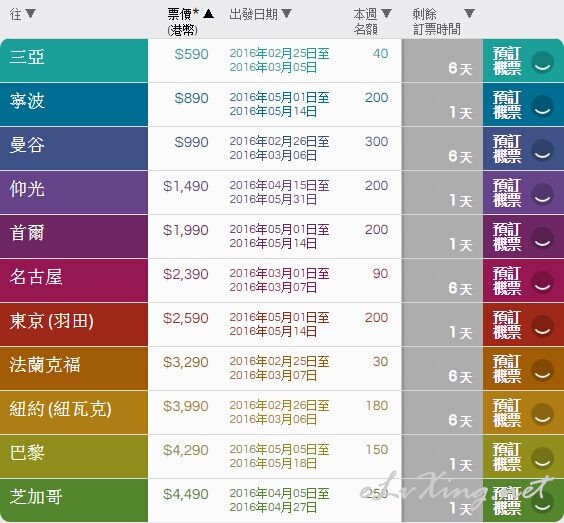Viewport: 564px width, 523px height.
Task: Click the smiley icon in the 法蘭克福 row
Action: pos(542,370)
